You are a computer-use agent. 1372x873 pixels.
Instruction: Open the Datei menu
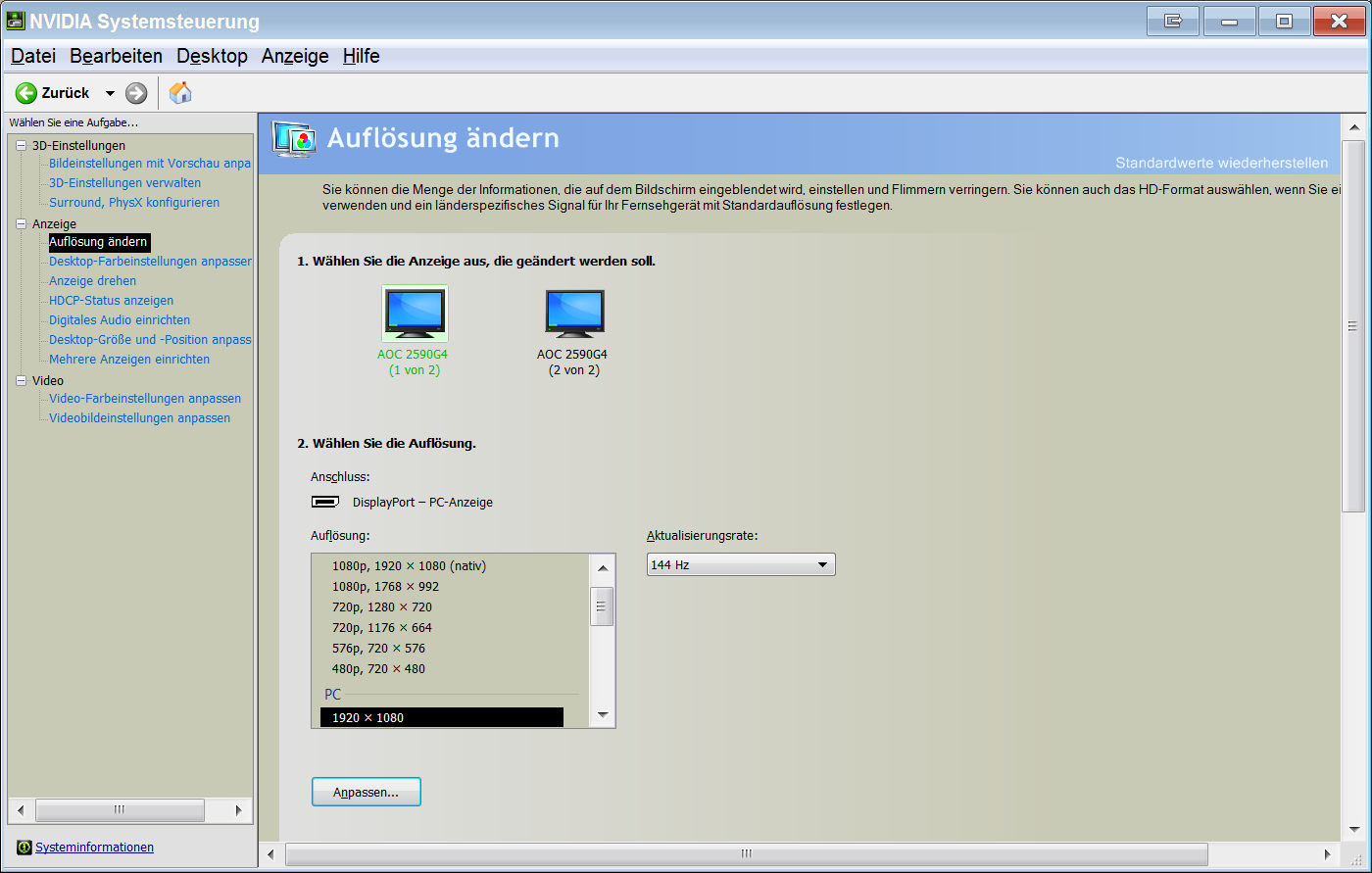(33, 56)
